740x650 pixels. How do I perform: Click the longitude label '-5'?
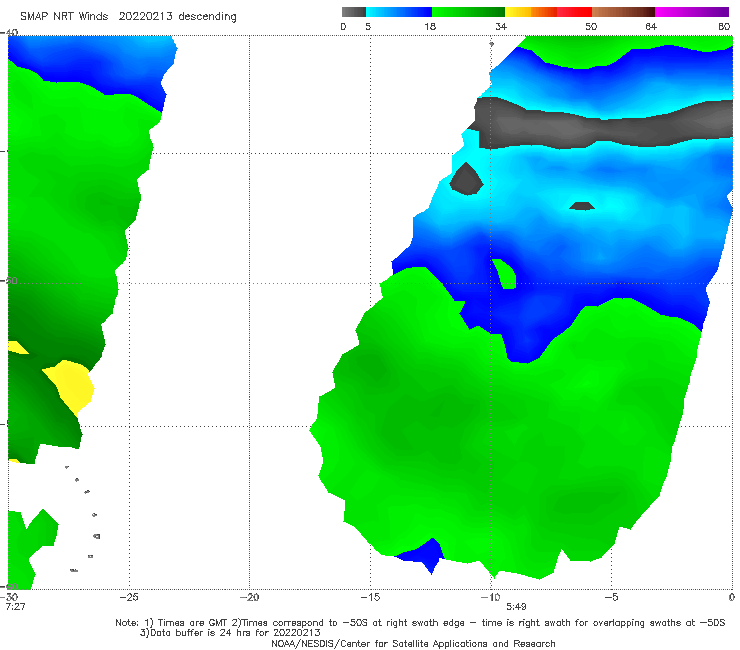coord(611,597)
